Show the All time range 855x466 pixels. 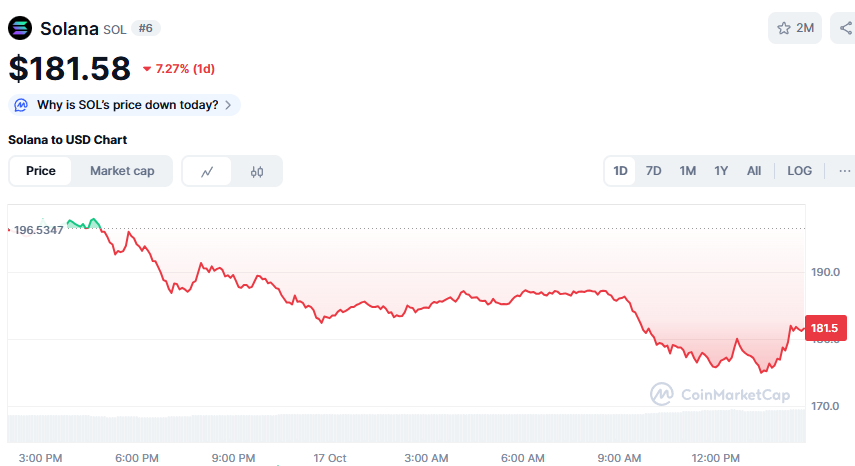(x=754, y=171)
